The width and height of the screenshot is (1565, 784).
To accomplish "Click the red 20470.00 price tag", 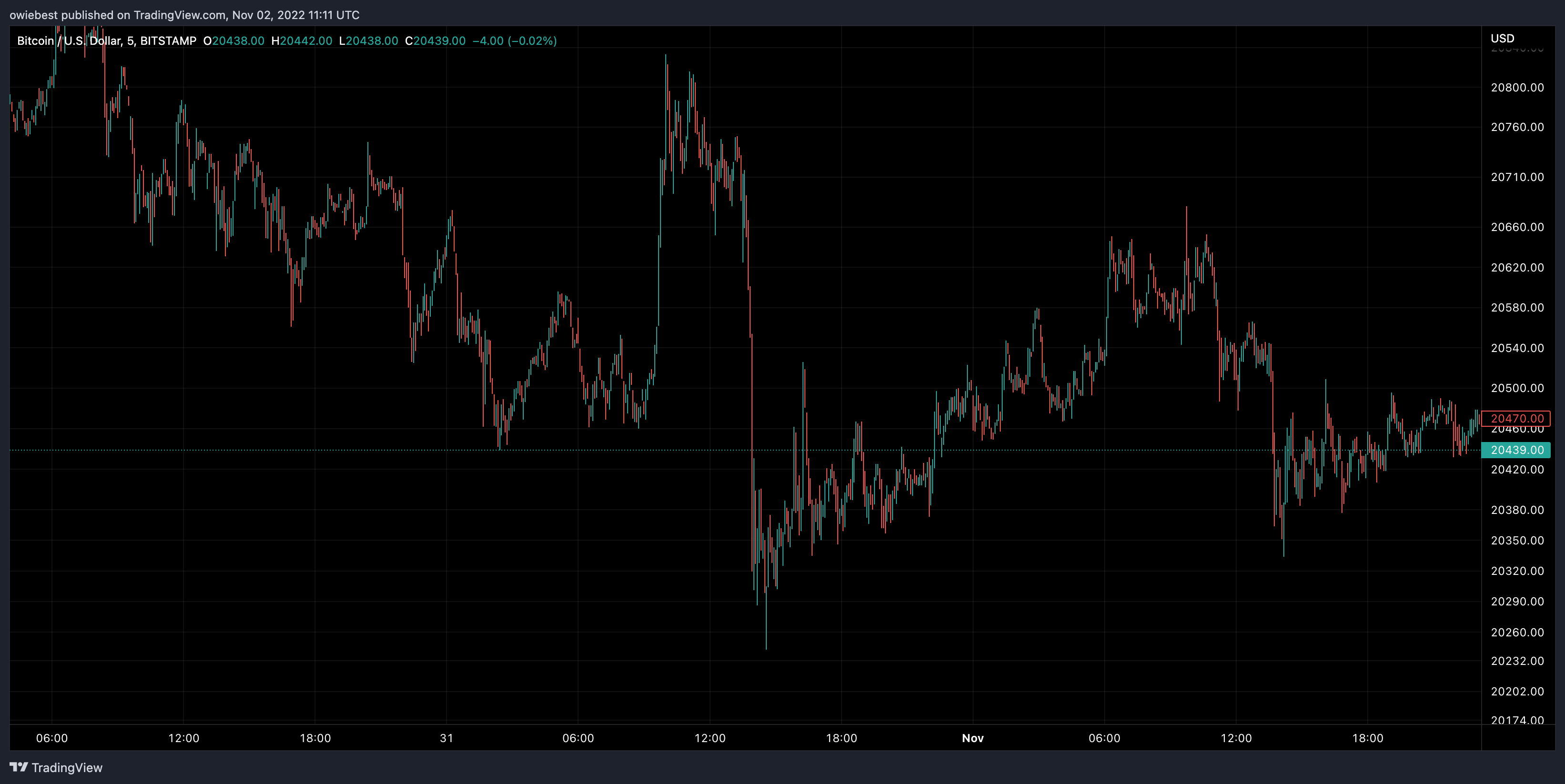I will coord(1516,418).
